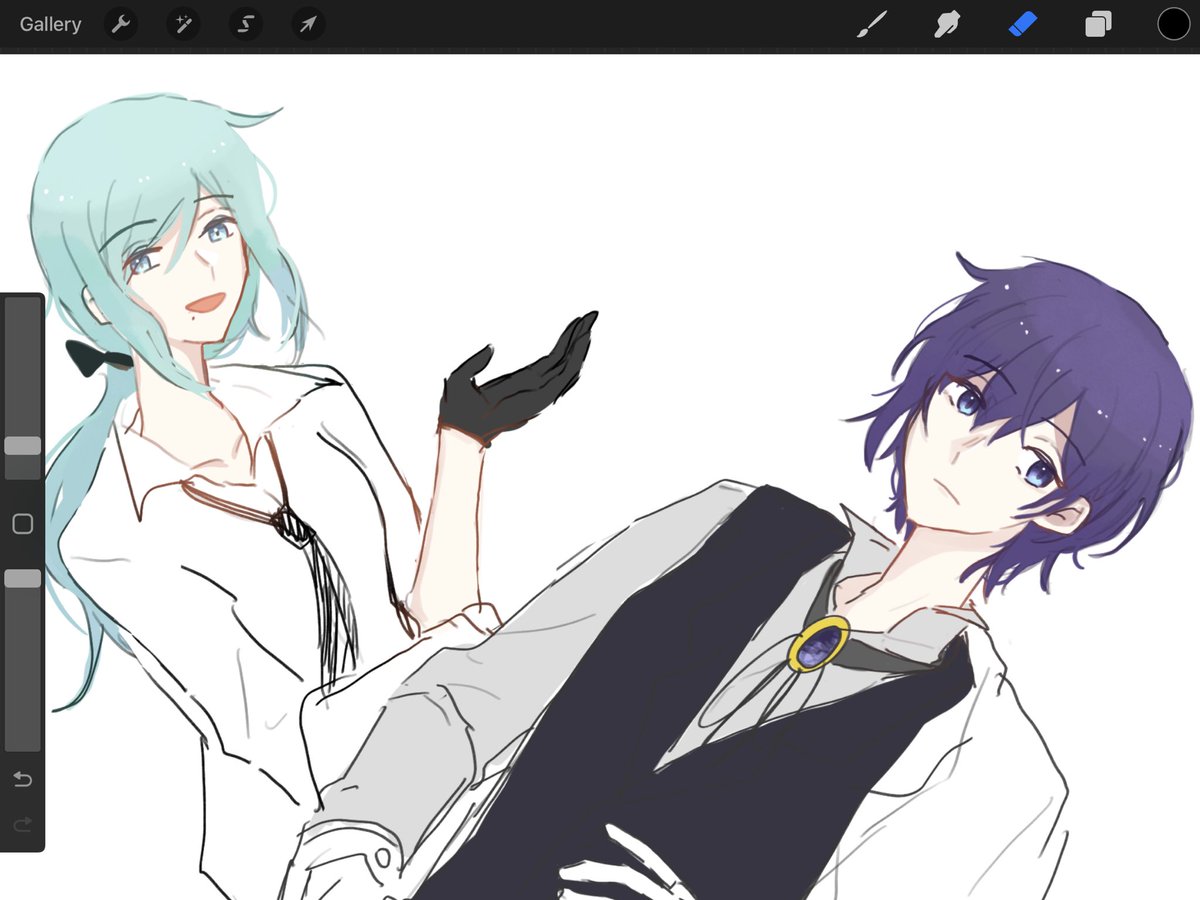The width and height of the screenshot is (1200, 900).
Task: Select the Smudge tool
Action: 947,24
